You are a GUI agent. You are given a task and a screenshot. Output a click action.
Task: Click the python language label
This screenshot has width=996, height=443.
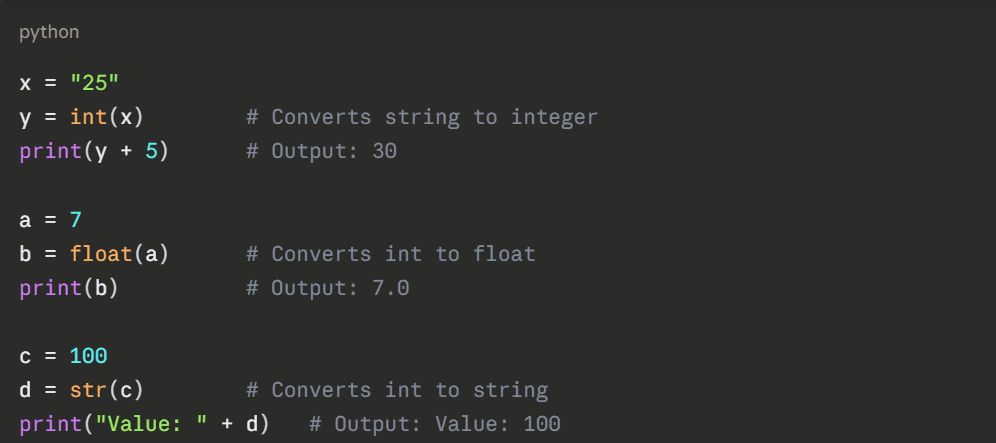49,32
